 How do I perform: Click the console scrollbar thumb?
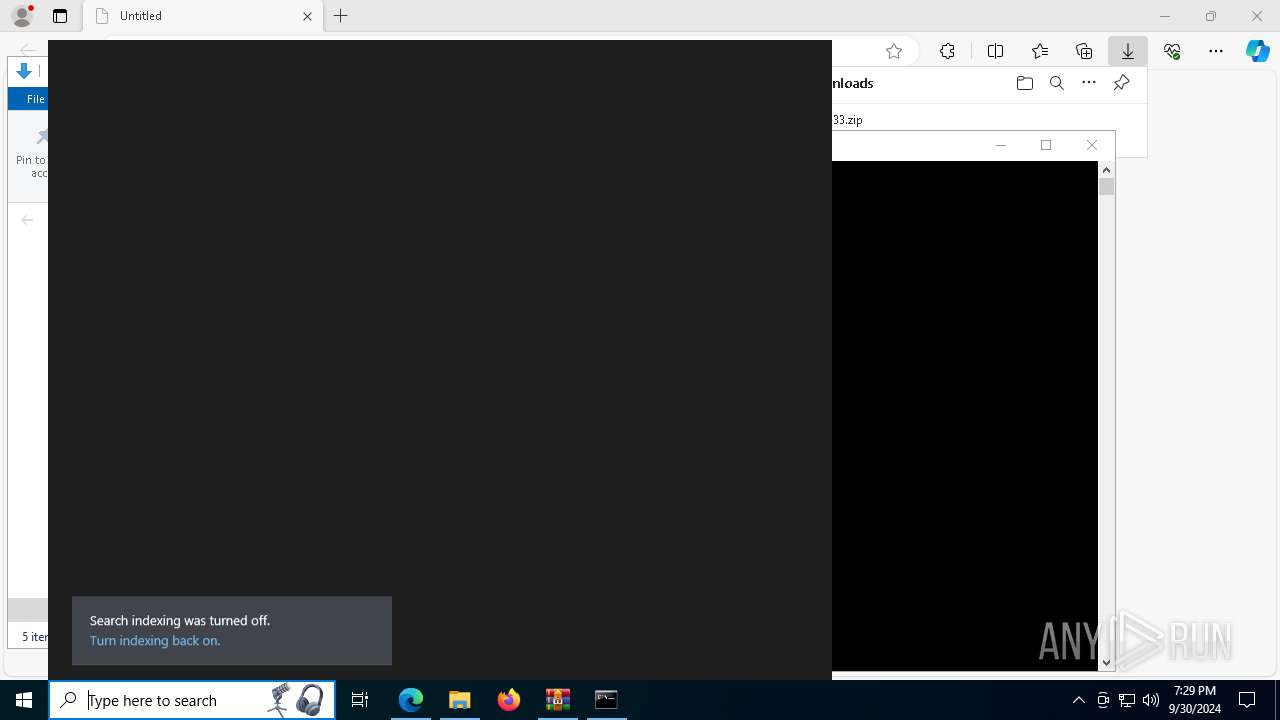1106,187
